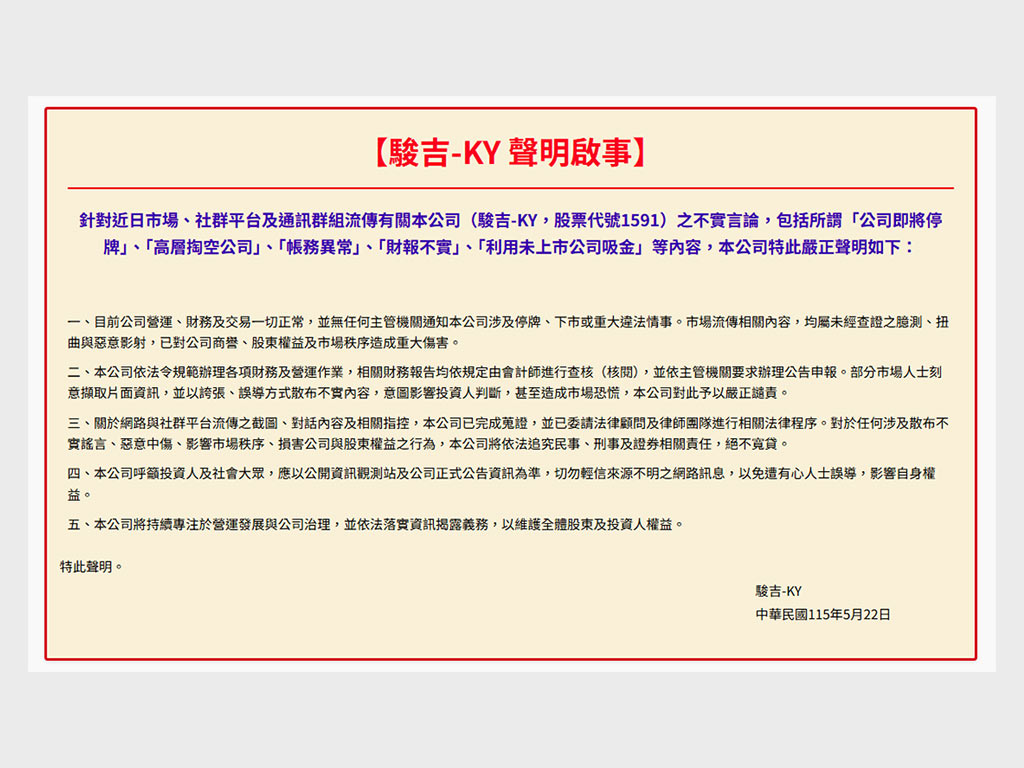This screenshot has height=768, width=1024.
Task: Click the signature 駿吉-KY near the date
Action: coord(778,591)
